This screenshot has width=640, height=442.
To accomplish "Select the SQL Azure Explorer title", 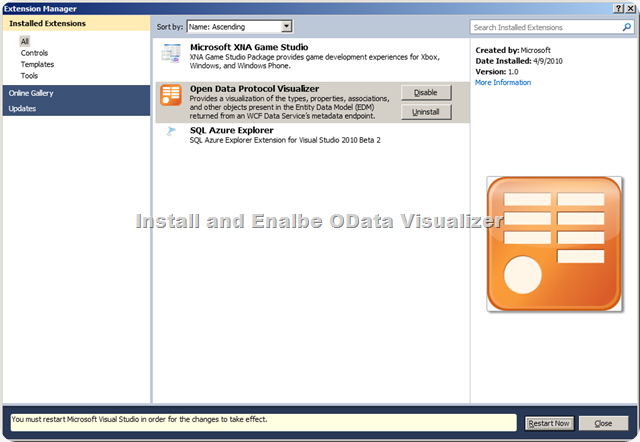I will coord(231,131).
